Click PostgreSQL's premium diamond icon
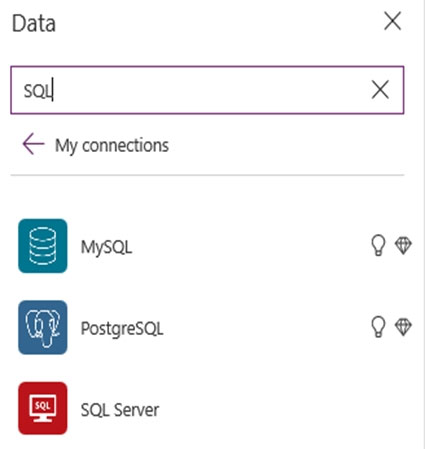 coord(403,327)
